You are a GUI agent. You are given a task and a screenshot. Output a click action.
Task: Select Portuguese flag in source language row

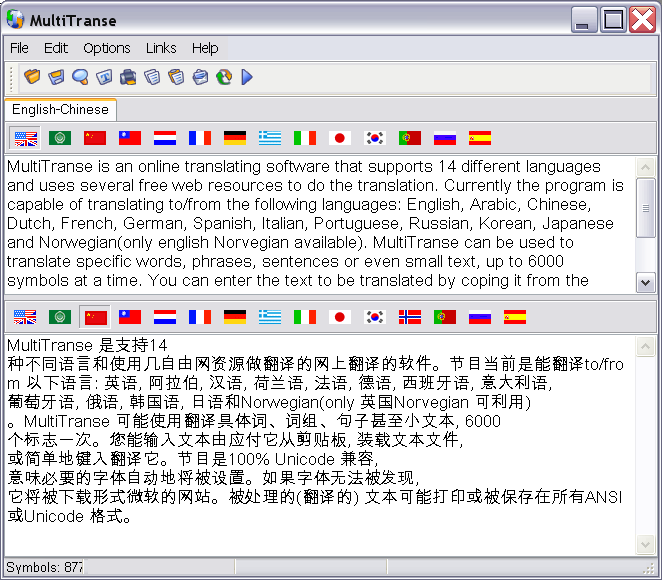(410, 138)
